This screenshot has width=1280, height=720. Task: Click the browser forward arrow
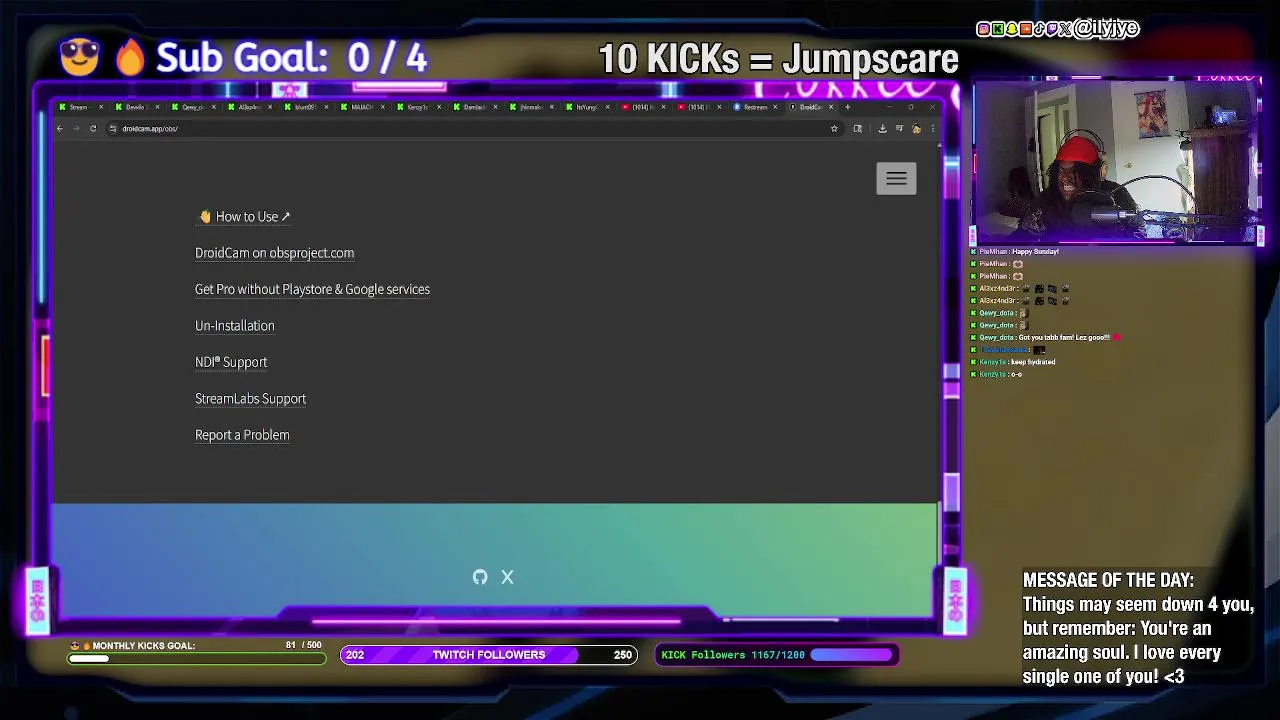pos(76,128)
